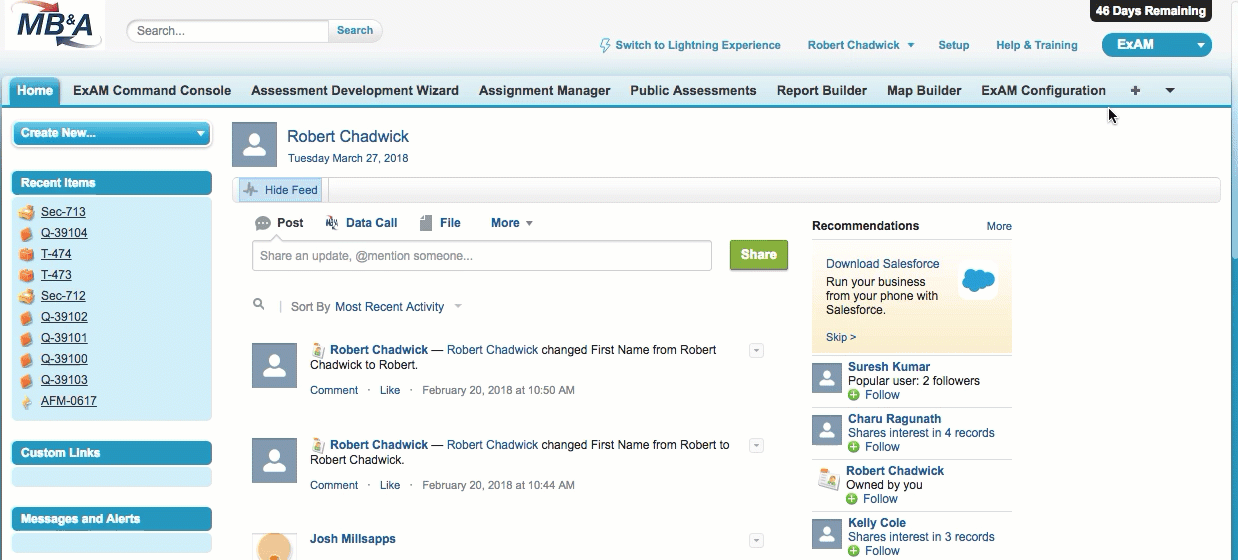
Task: Click Comment under the 10:50 AM post
Action: tap(334, 390)
